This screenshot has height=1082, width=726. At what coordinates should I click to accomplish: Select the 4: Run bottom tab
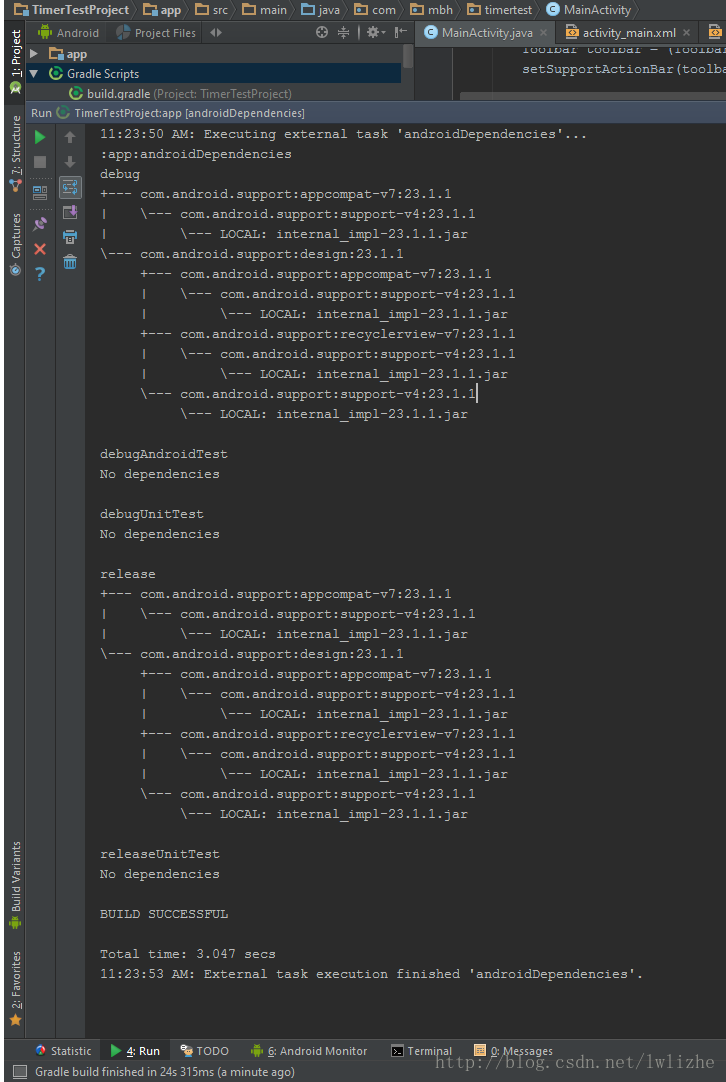pyautogui.click(x=135, y=1051)
